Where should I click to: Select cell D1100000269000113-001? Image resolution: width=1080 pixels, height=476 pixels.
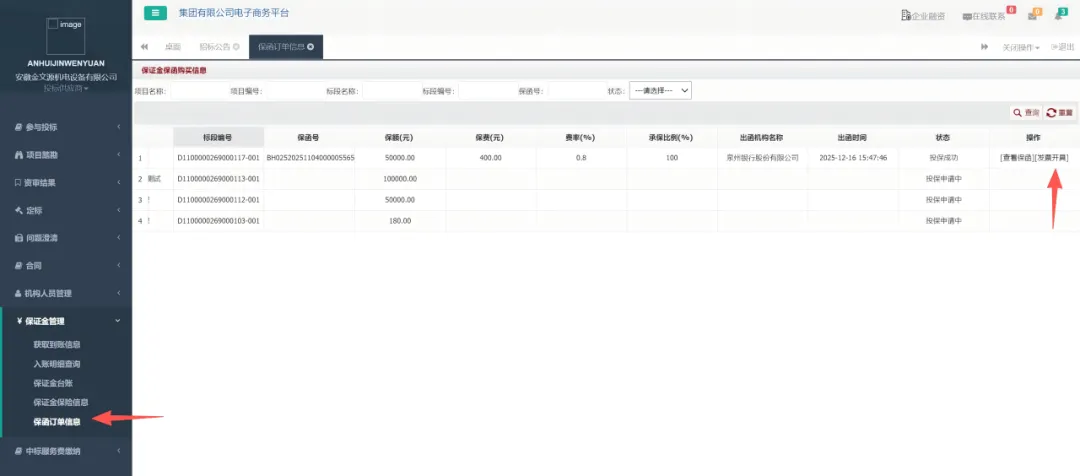(x=218, y=179)
